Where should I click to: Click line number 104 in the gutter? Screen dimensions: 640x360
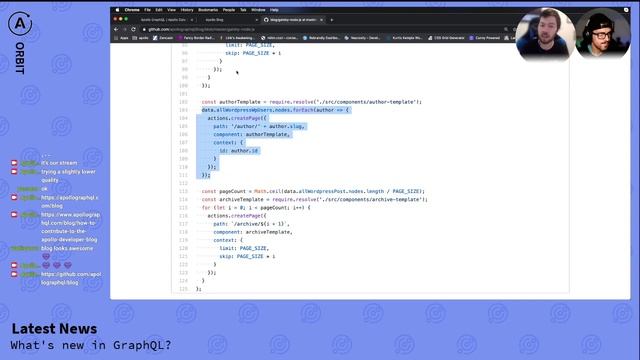coord(183,118)
